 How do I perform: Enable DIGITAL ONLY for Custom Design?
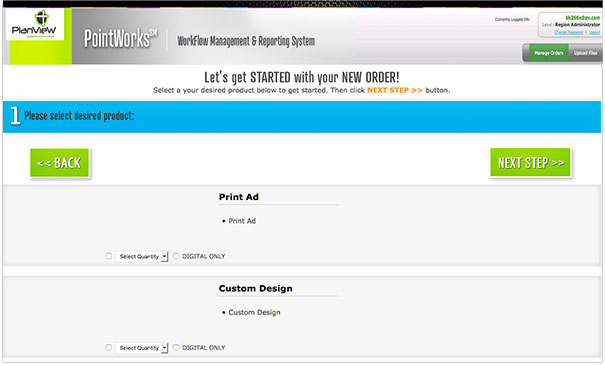[176, 347]
